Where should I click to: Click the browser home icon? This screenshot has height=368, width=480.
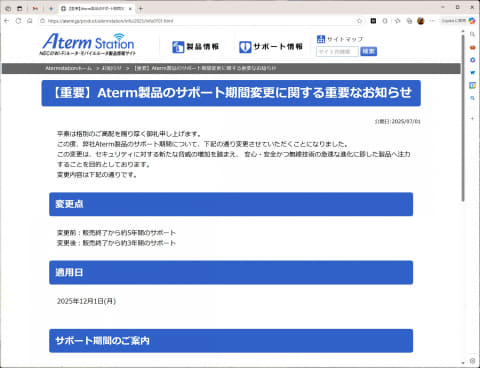click(30, 21)
